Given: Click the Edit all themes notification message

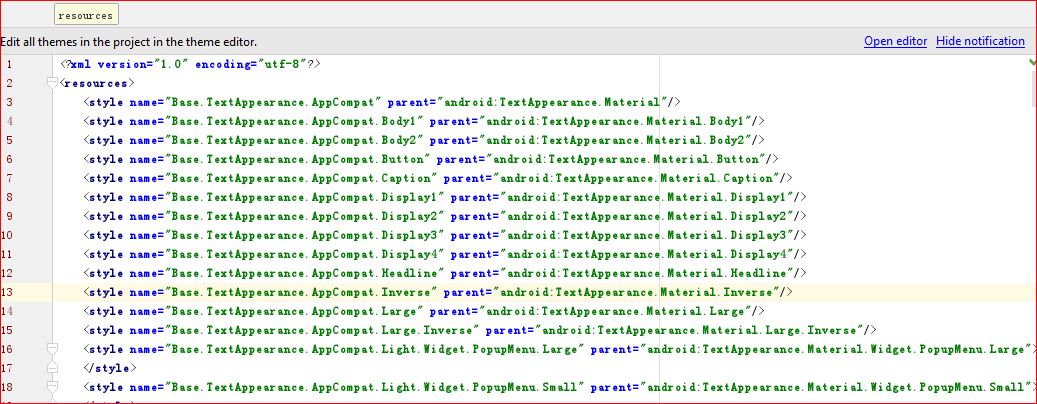Looking at the screenshot, I should click(128, 42).
